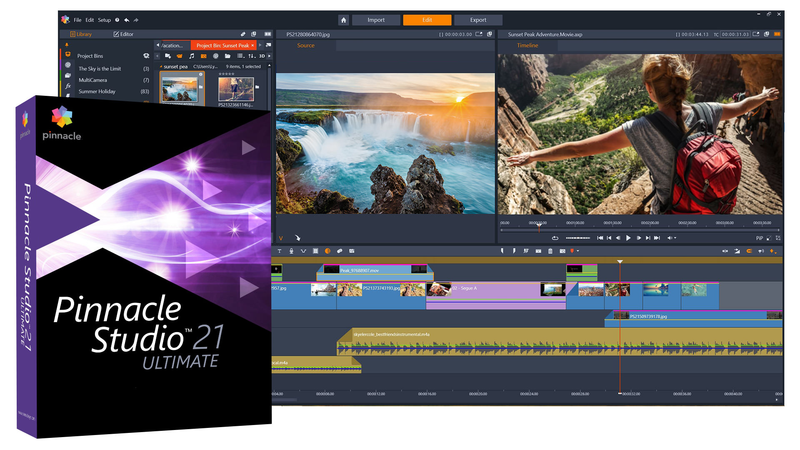Select the Peak_97688907.mov clip
The height and width of the screenshot is (450, 800).
(375, 272)
